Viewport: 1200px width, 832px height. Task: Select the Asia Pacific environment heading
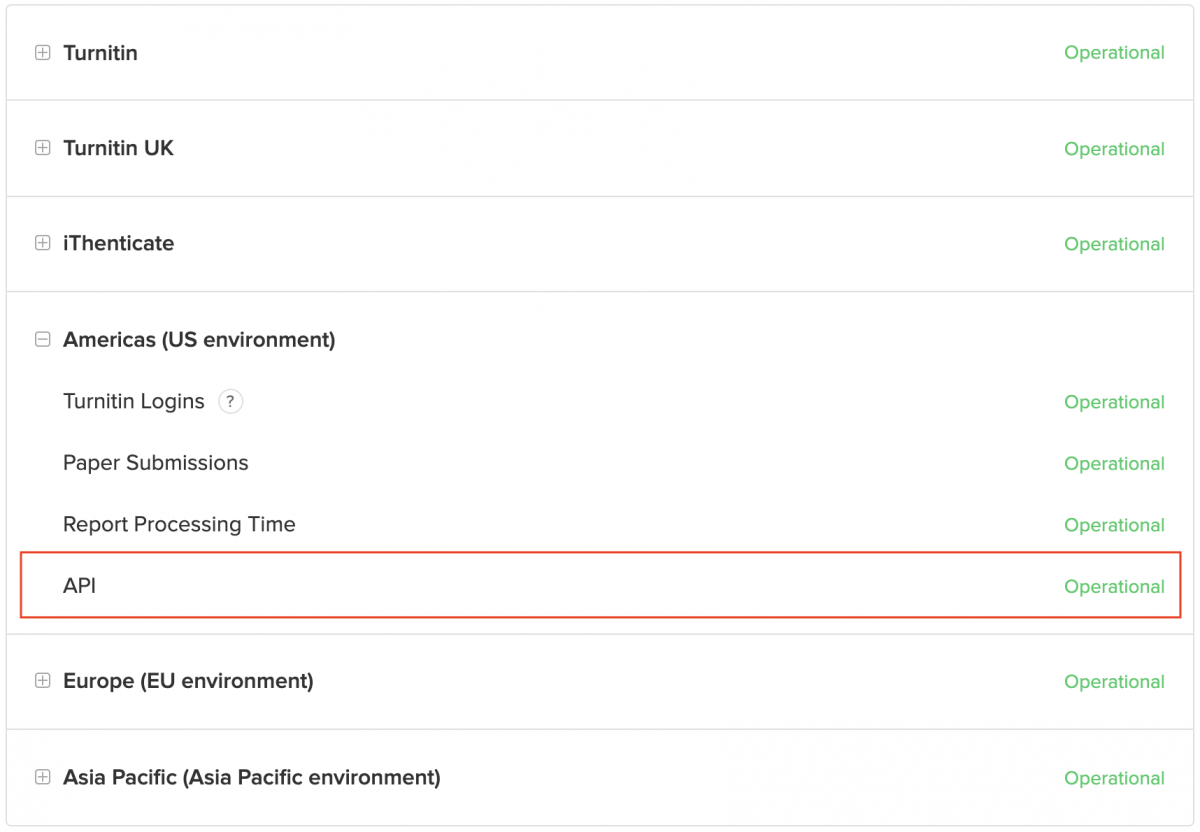[251, 777]
